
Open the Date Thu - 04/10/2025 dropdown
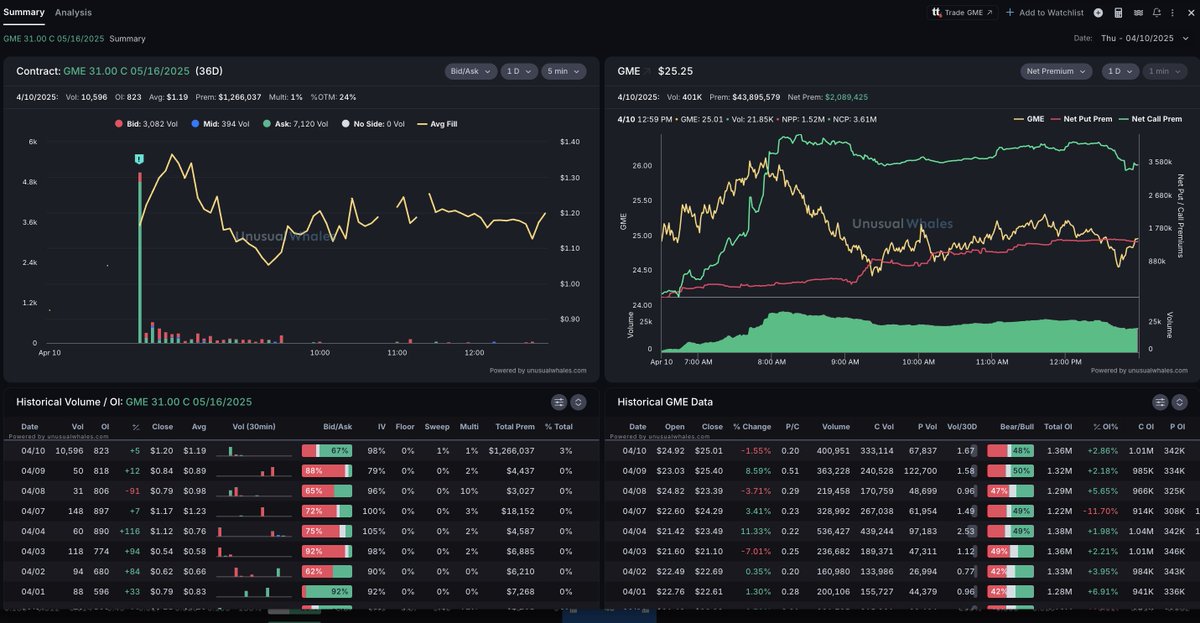coord(1144,38)
